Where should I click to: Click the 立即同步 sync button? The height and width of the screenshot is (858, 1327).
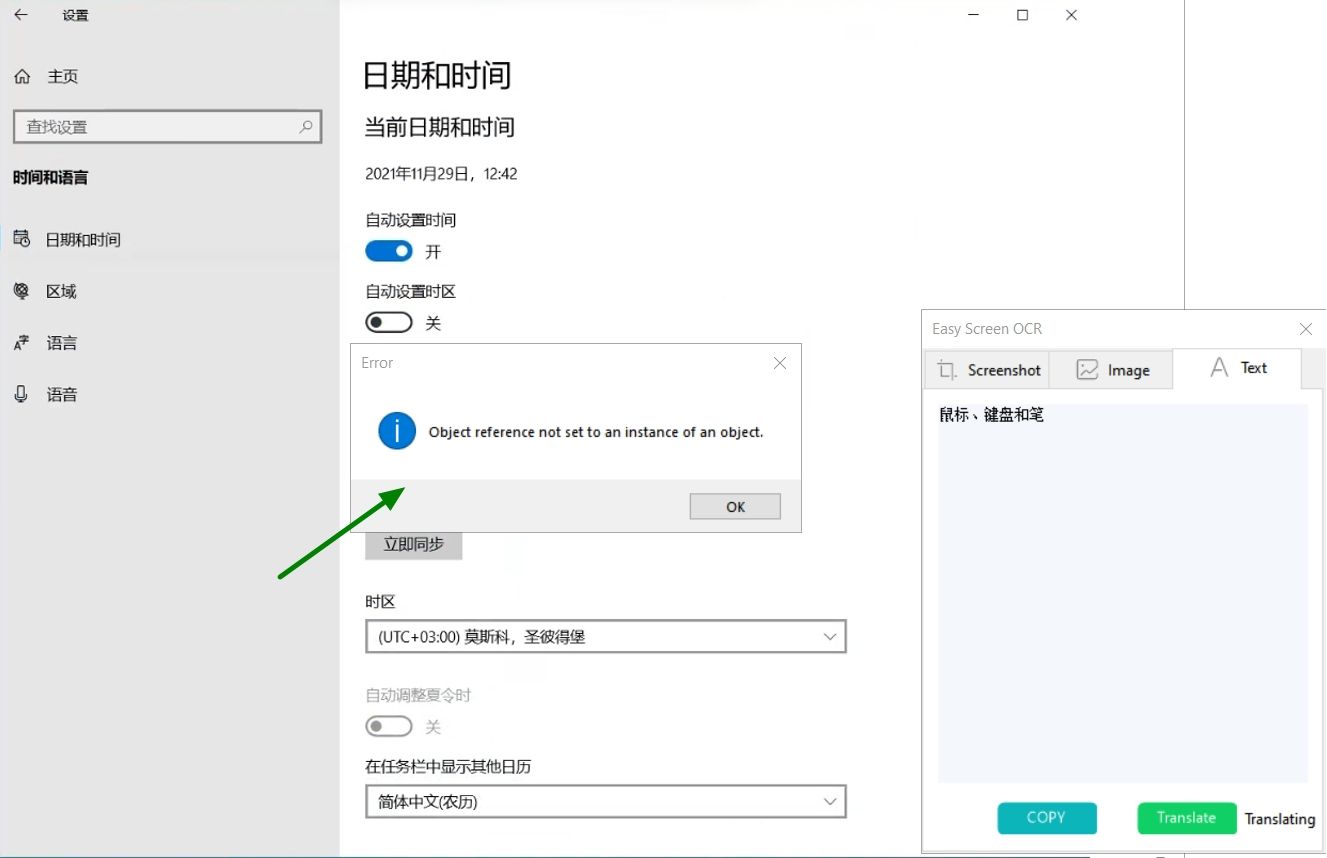[414, 545]
